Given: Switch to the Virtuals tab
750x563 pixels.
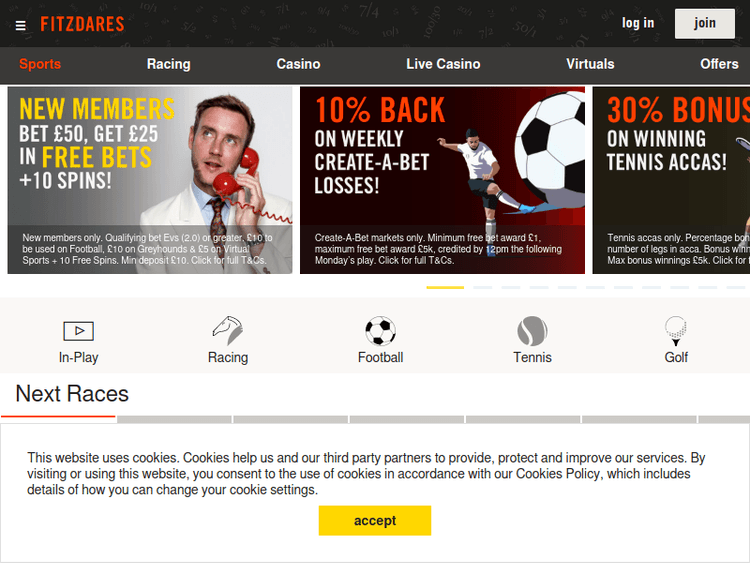Looking at the screenshot, I should pos(590,64).
